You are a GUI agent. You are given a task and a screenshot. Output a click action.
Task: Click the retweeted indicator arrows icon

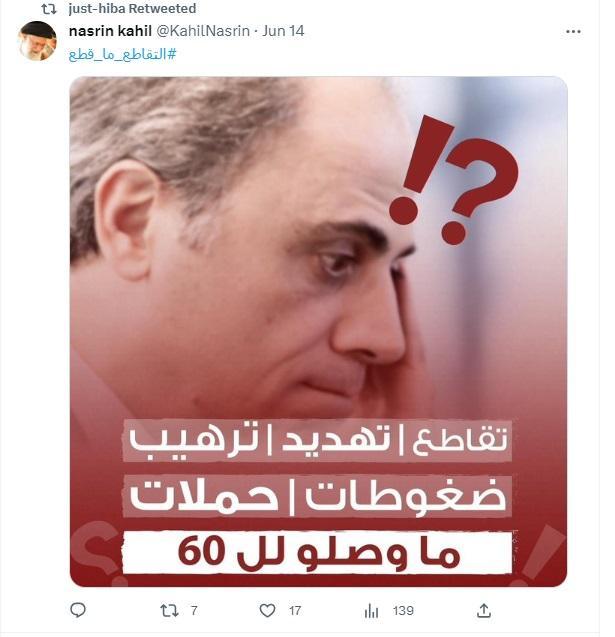49,9
